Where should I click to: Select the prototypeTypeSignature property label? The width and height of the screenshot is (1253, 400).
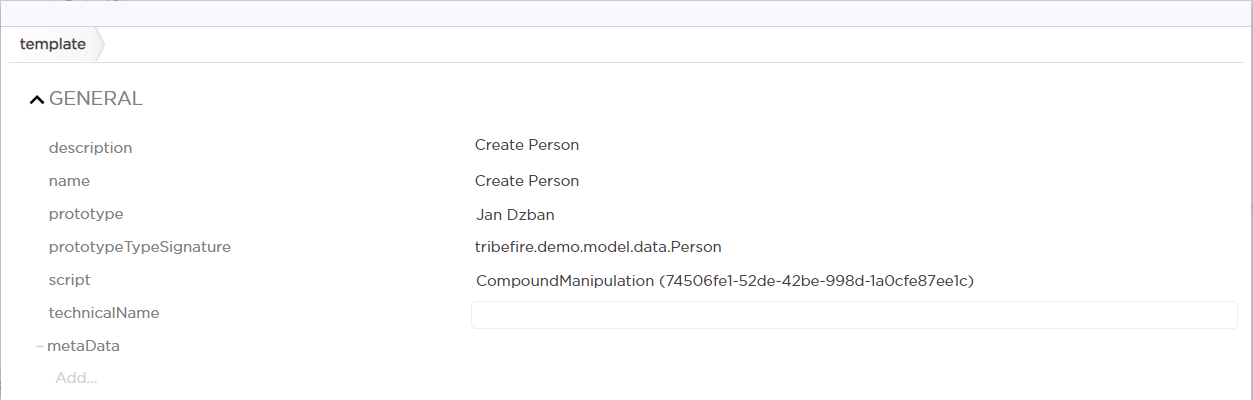(139, 247)
